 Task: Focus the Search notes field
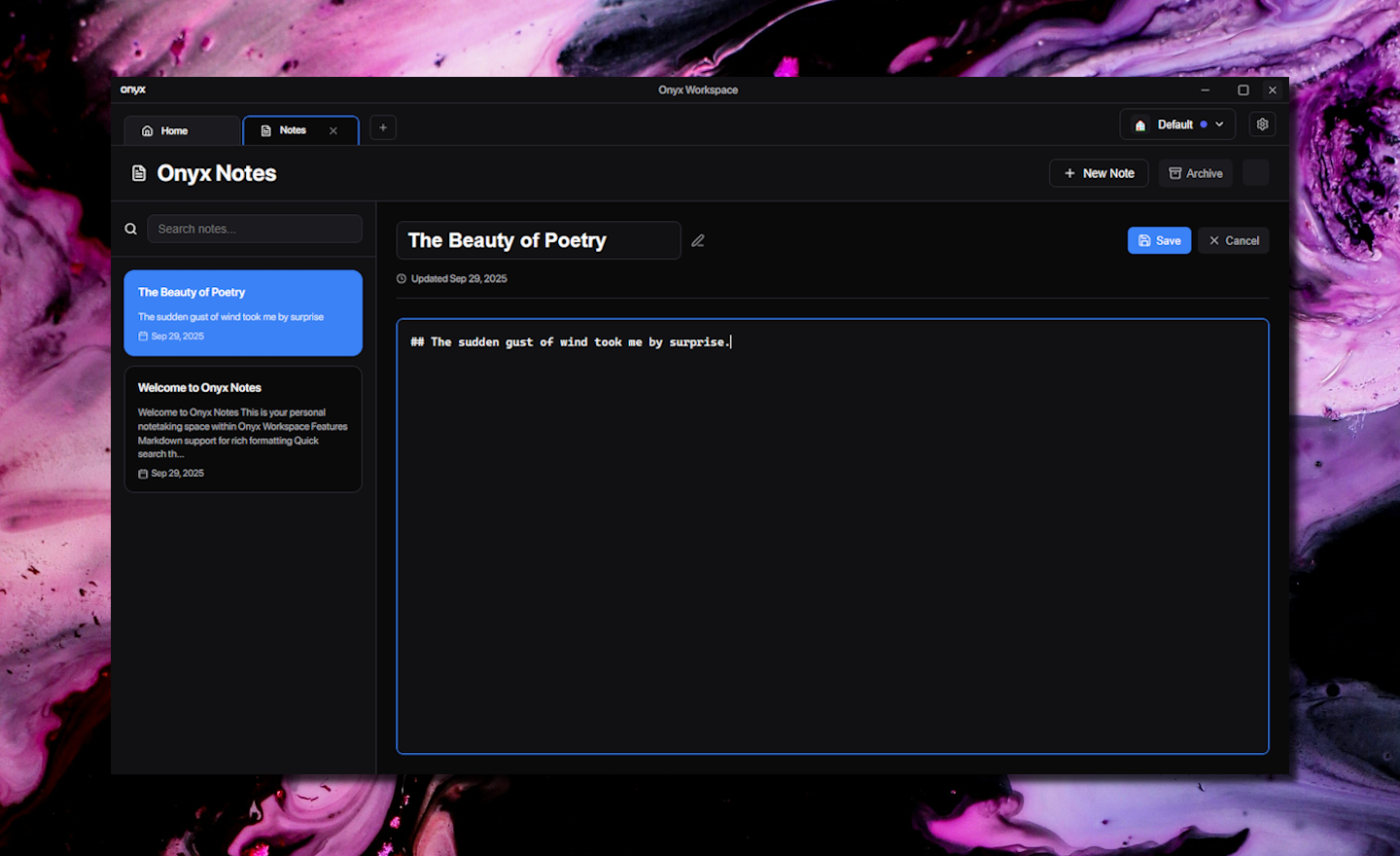point(255,230)
